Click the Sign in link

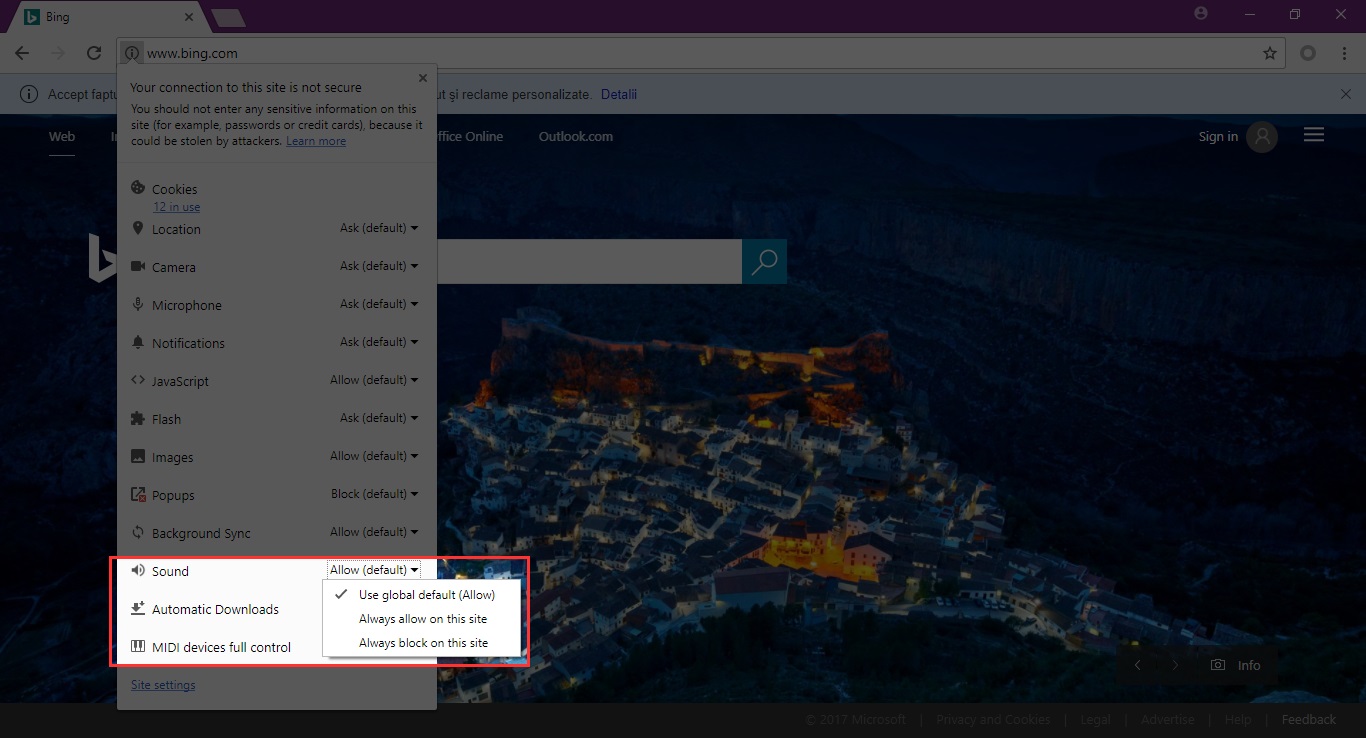coord(1218,137)
